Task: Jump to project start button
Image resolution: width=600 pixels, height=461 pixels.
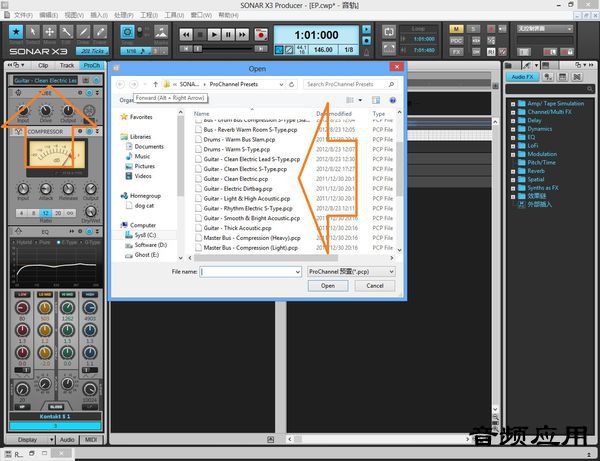Action: click(x=186, y=49)
